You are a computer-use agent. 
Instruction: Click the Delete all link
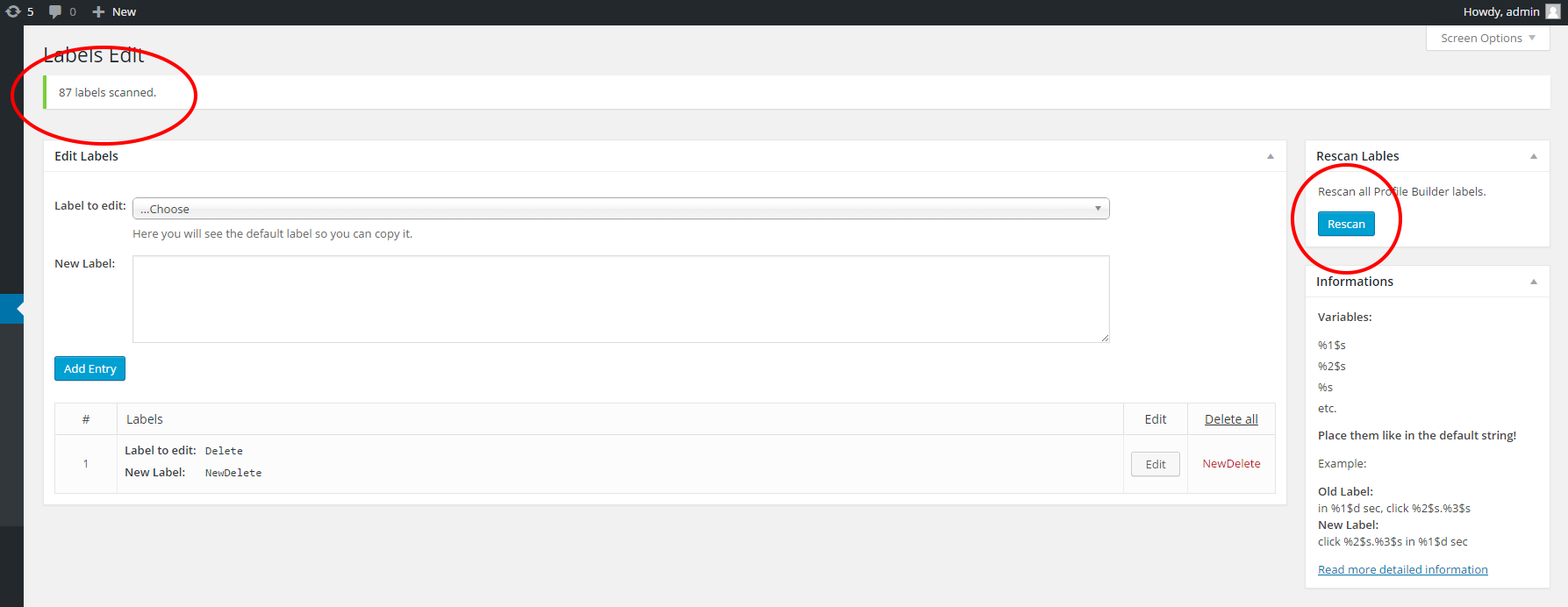click(1231, 419)
